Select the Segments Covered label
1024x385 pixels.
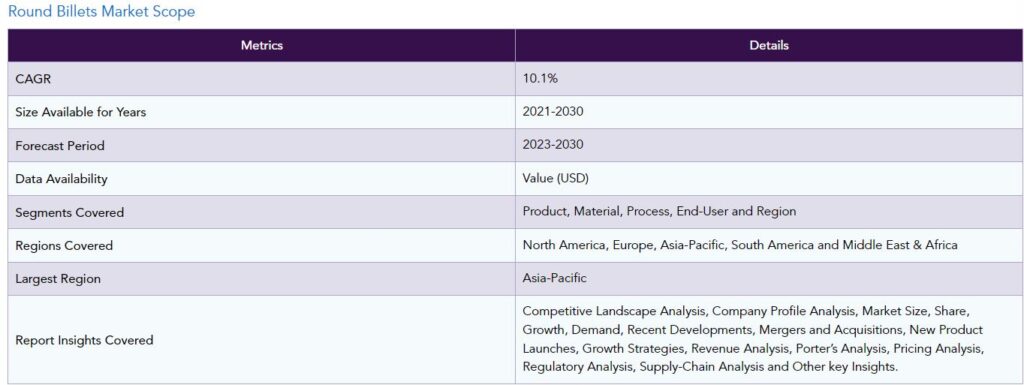coord(70,213)
